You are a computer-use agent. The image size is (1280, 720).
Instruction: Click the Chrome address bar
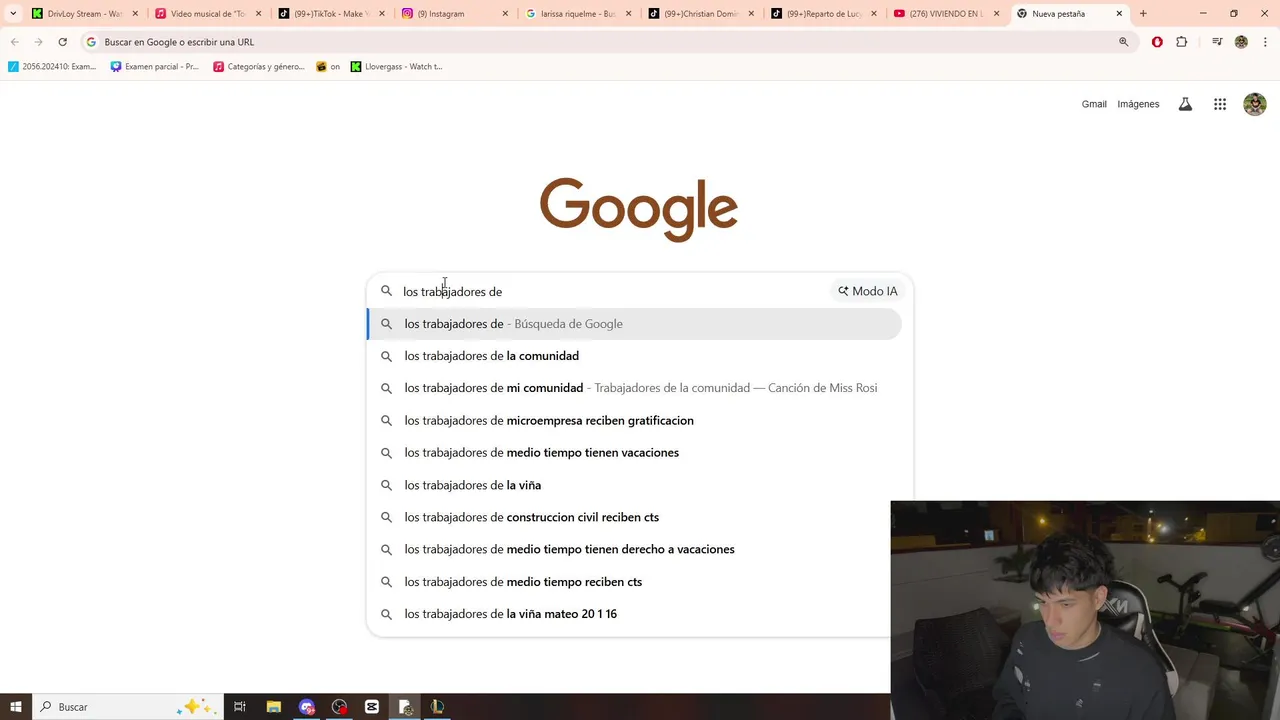pos(600,42)
